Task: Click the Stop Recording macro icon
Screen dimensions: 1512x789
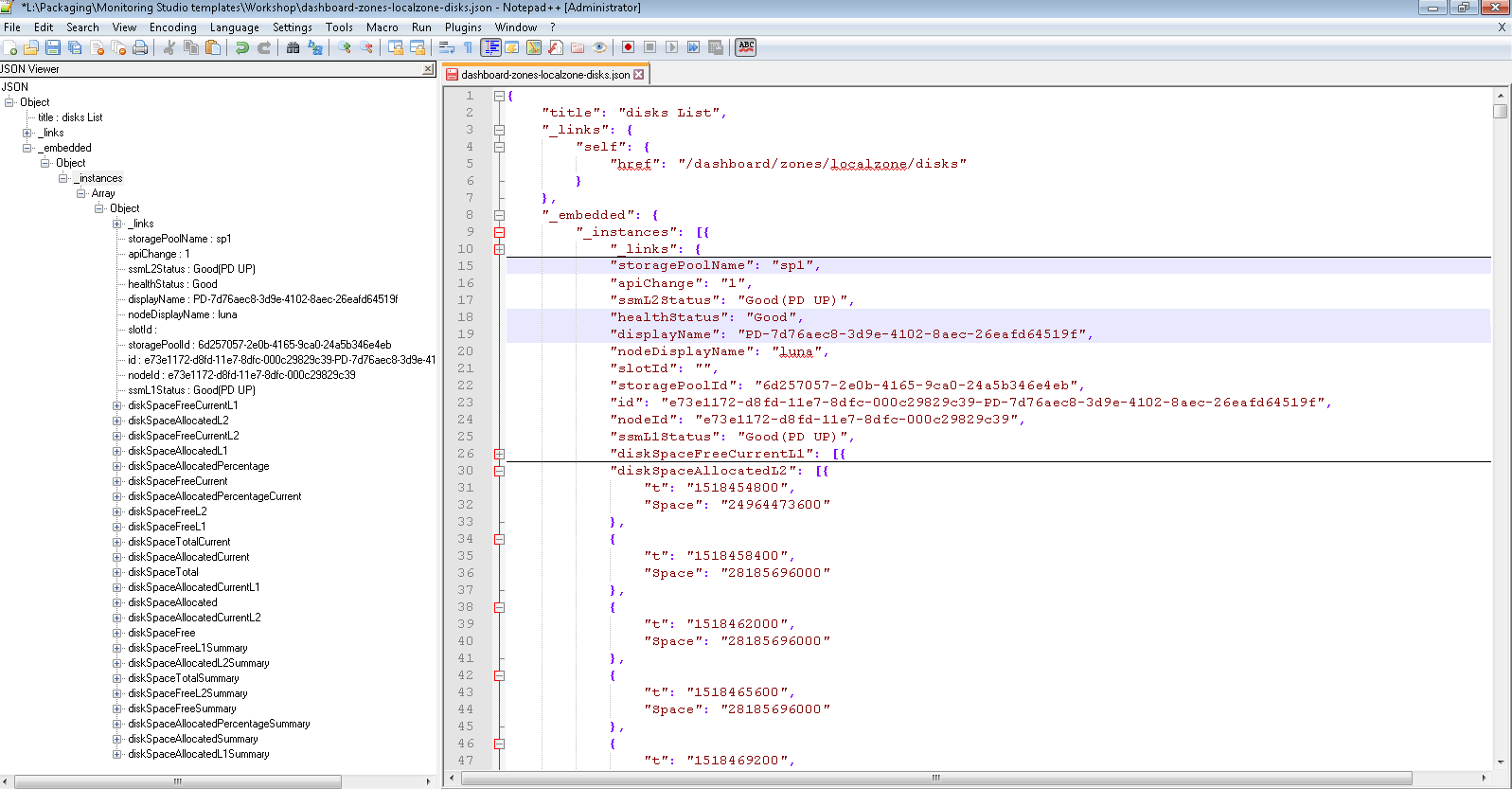Action: click(649, 47)
